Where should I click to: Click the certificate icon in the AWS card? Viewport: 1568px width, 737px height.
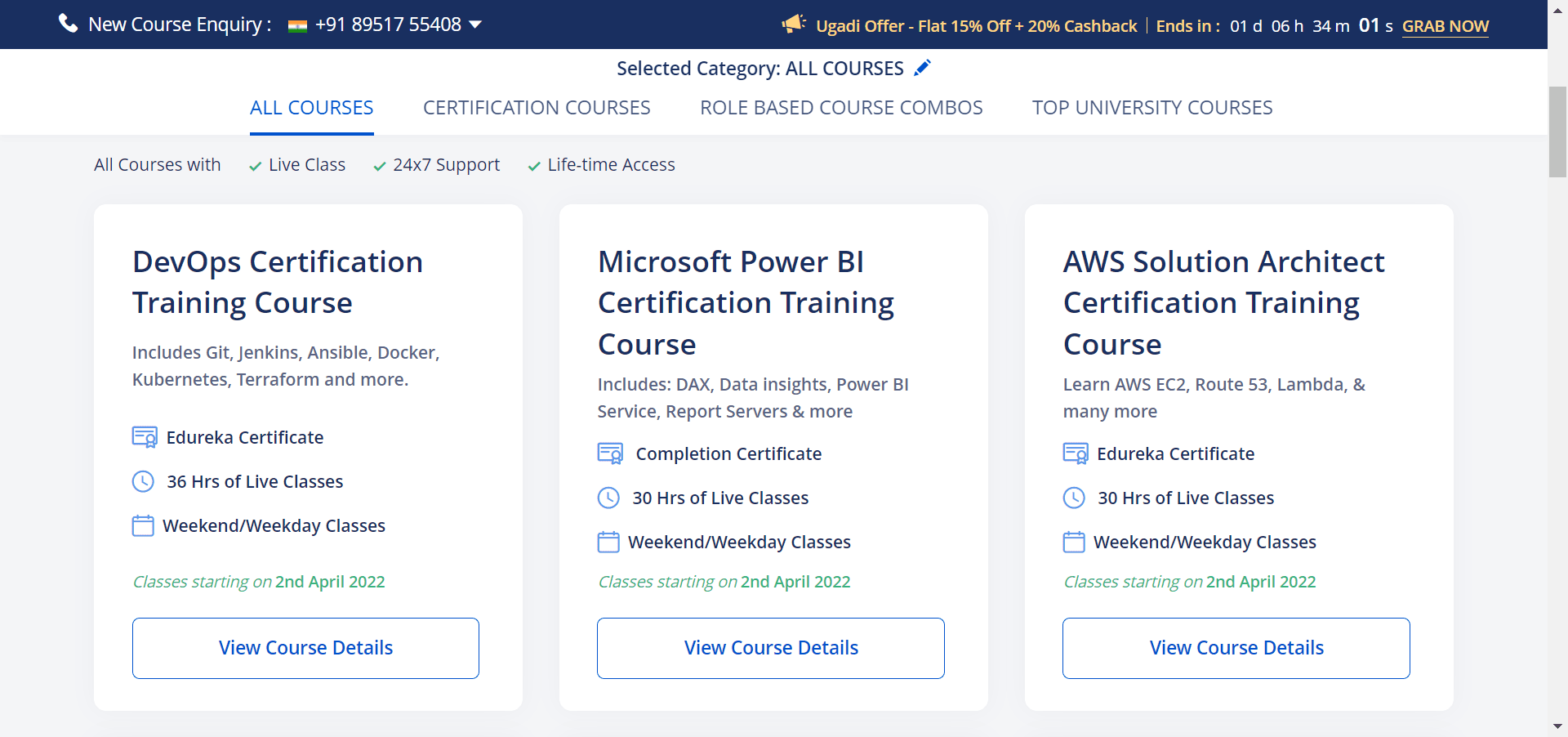pos(1076,453)
